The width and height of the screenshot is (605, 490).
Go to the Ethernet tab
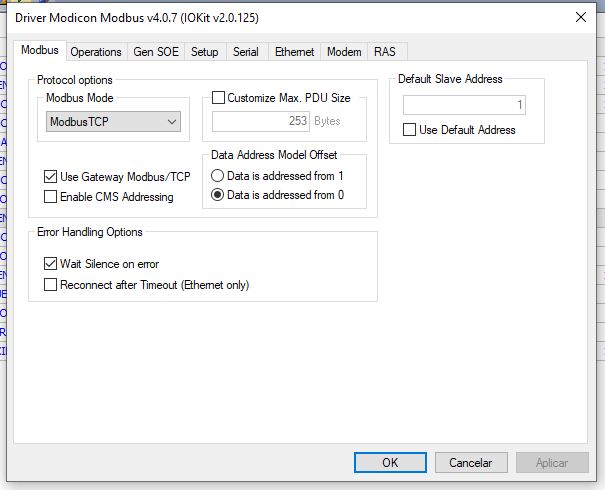tap(294, 52)
